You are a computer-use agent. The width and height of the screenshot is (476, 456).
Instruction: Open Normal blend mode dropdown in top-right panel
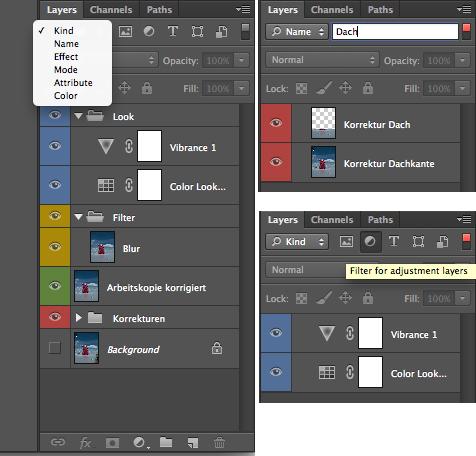[x=322, y=60]
